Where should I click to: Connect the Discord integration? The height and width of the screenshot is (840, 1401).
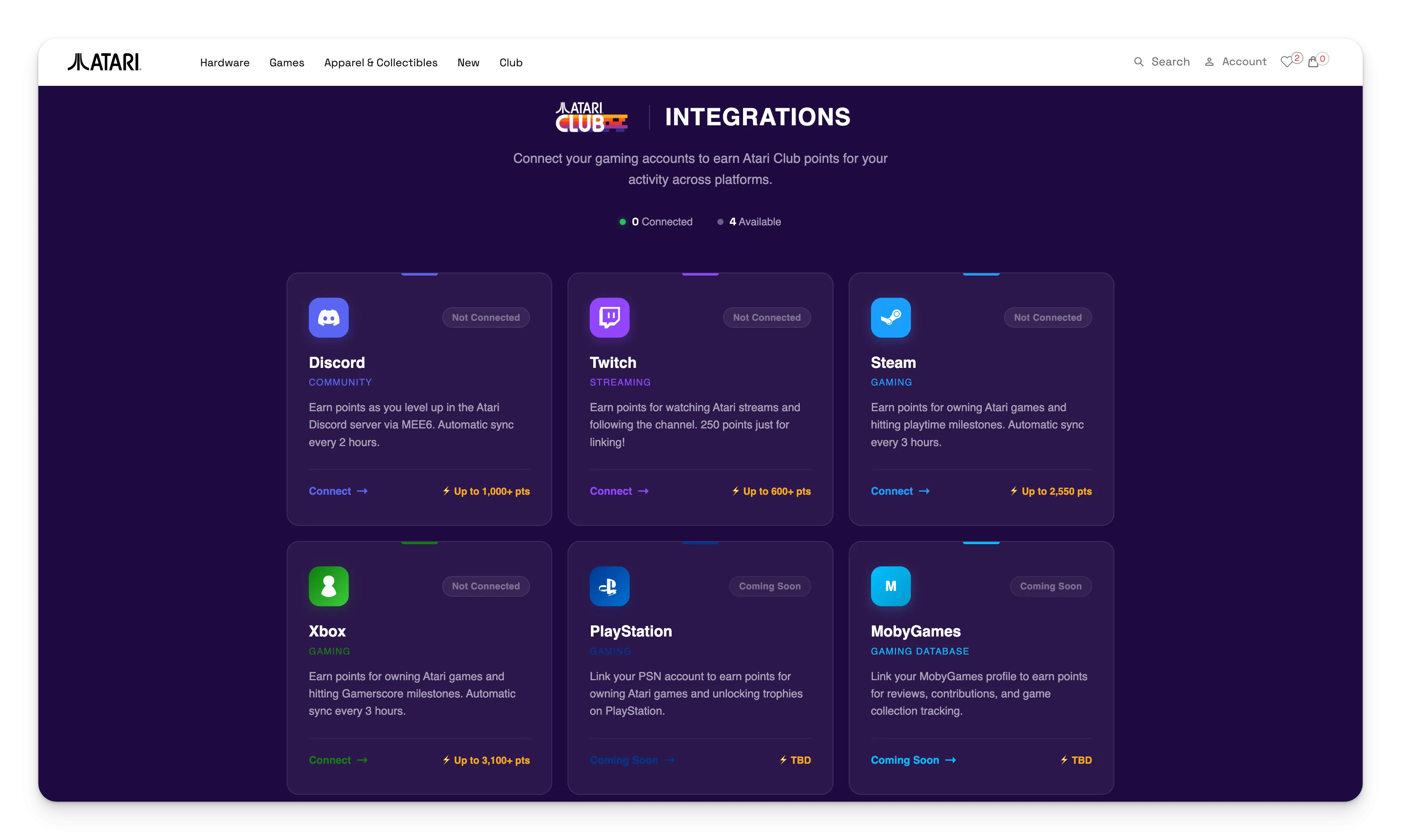pos(338,491)
